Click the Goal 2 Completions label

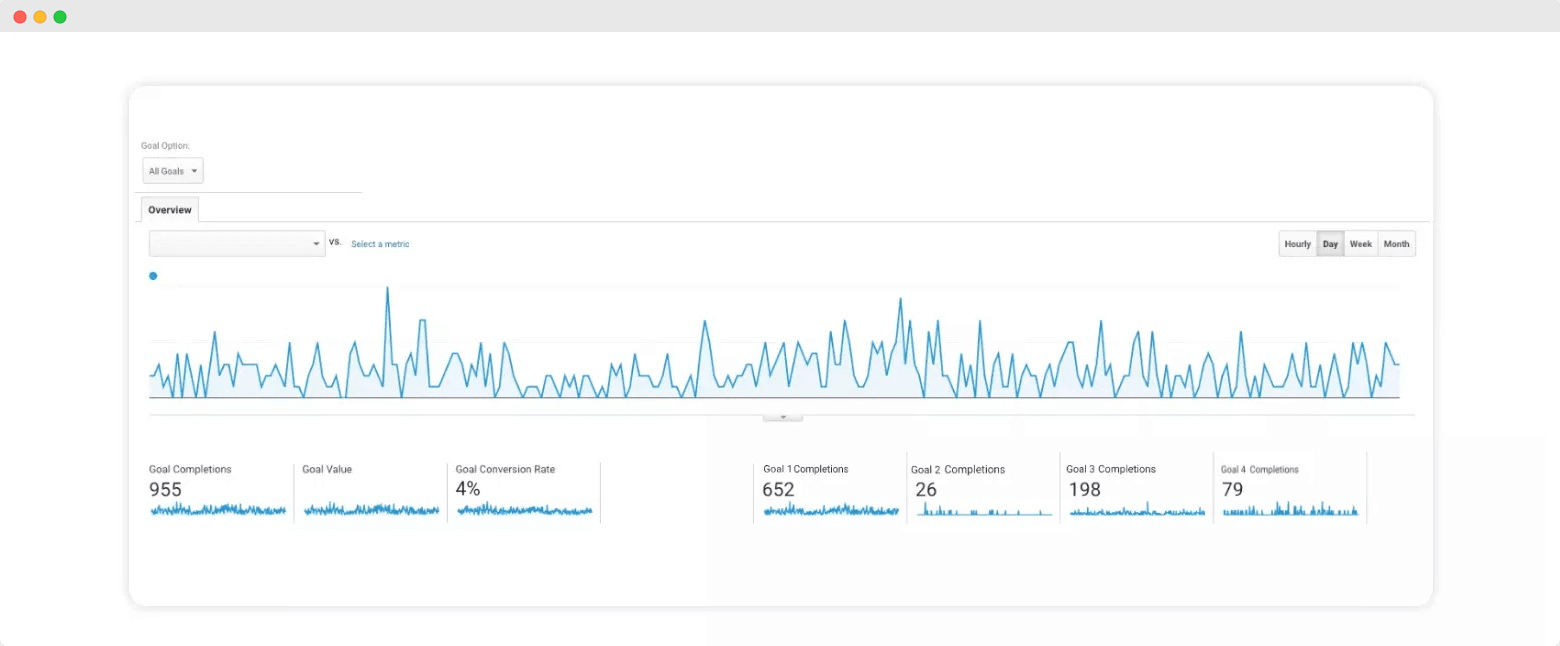tap(958, 470)
